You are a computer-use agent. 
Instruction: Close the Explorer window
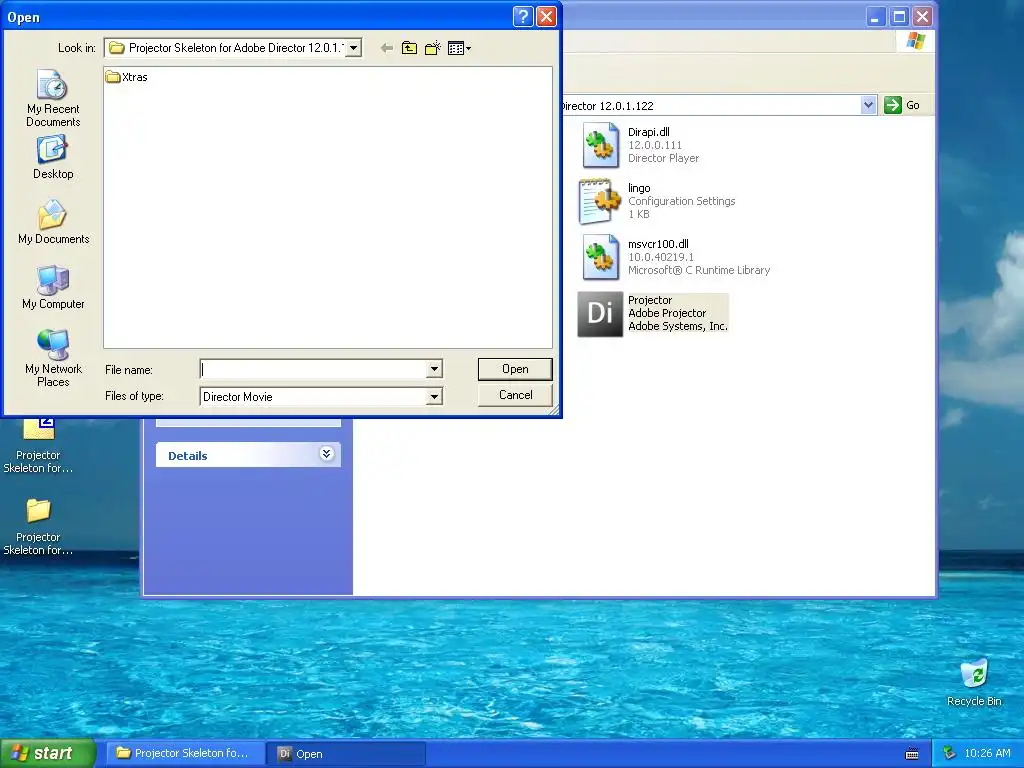(x=922, y=17)
